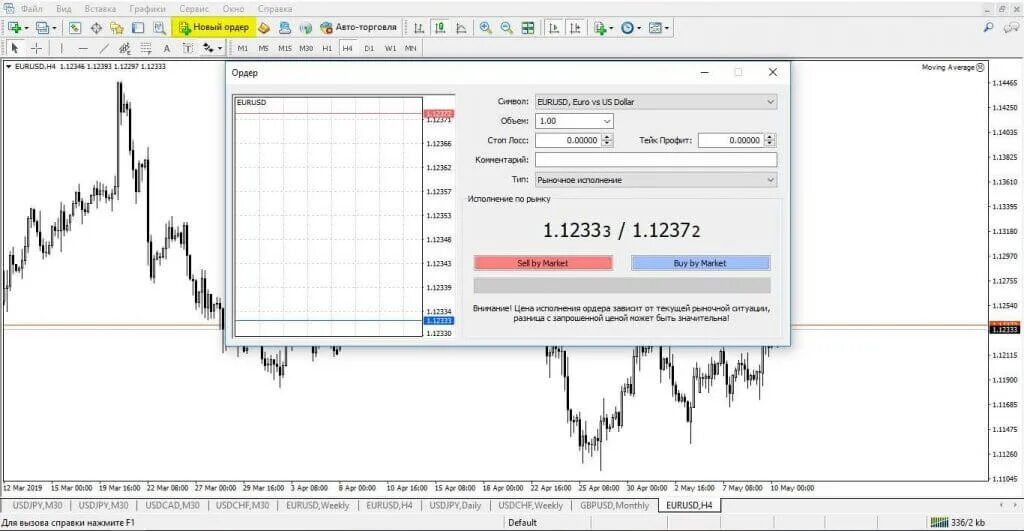Switch timeframe to D1
Viewport: 1024px width, 531px height.
coord(369,48)
